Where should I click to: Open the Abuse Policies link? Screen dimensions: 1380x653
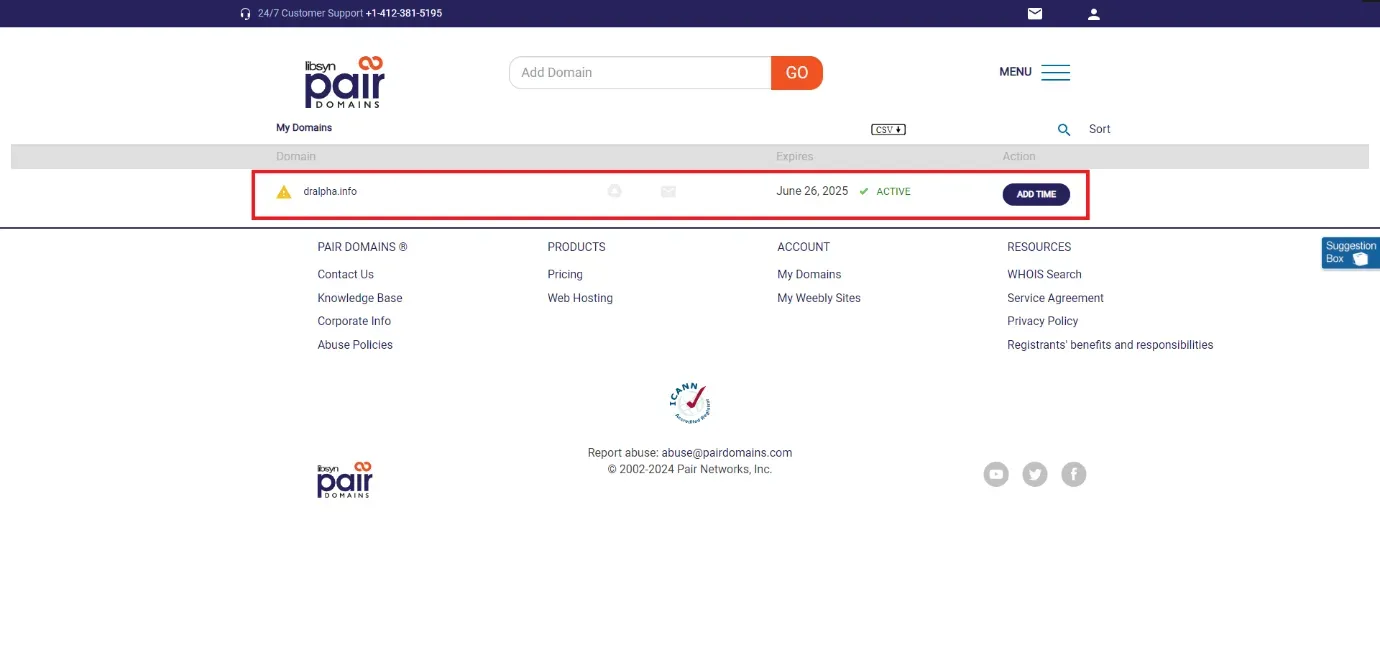coord(355,345)
